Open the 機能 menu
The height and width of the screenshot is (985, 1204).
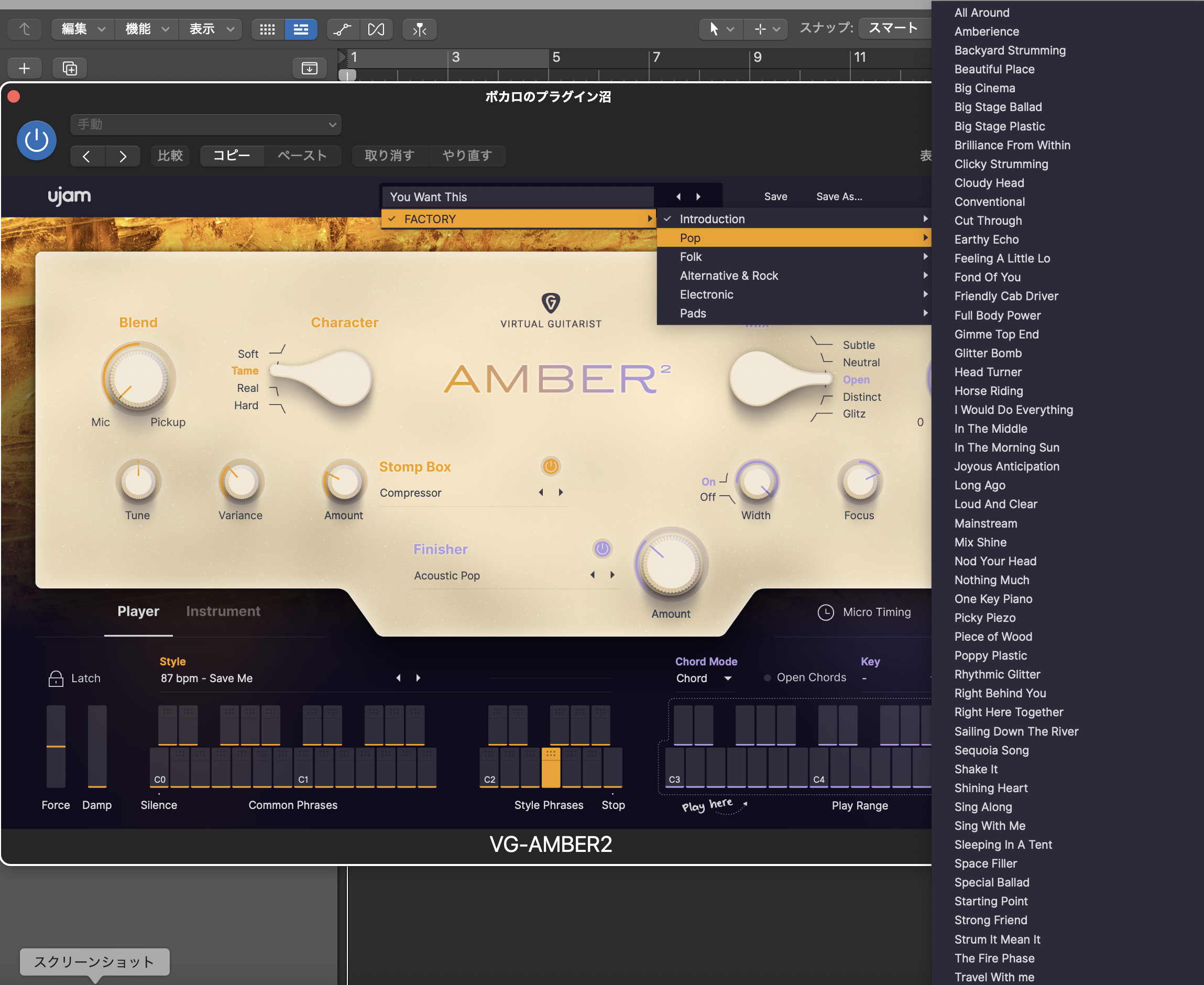click(147, 29)
